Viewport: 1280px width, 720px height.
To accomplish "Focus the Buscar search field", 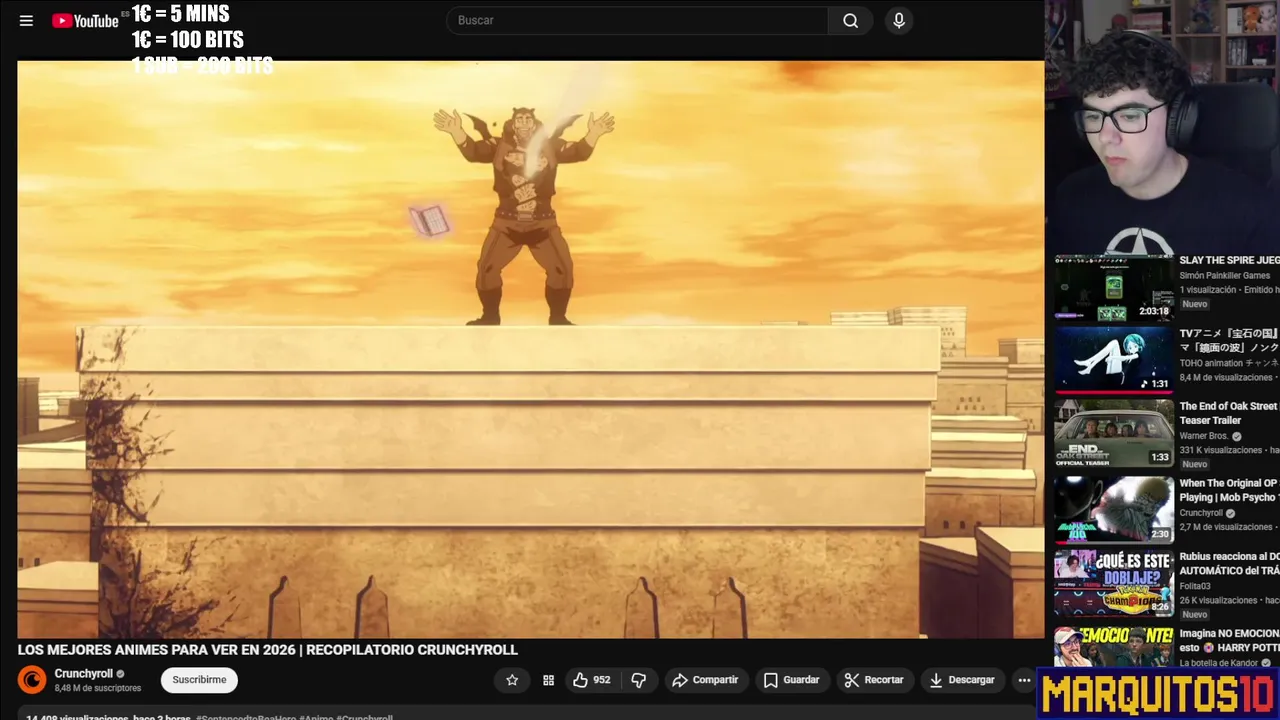I will (637, 20).
